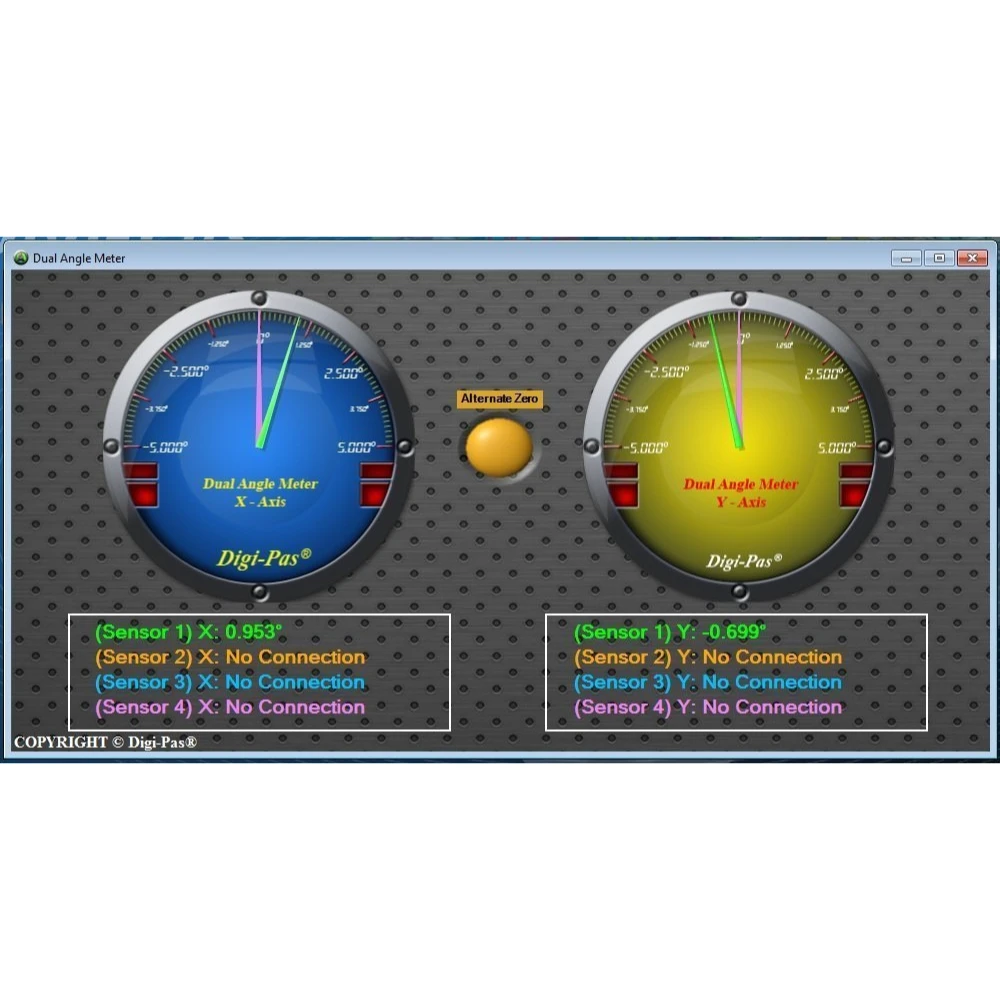Click the 2.500° mark on the X-Axis gauge
1000x1000 pixels.
click(344, 372)
